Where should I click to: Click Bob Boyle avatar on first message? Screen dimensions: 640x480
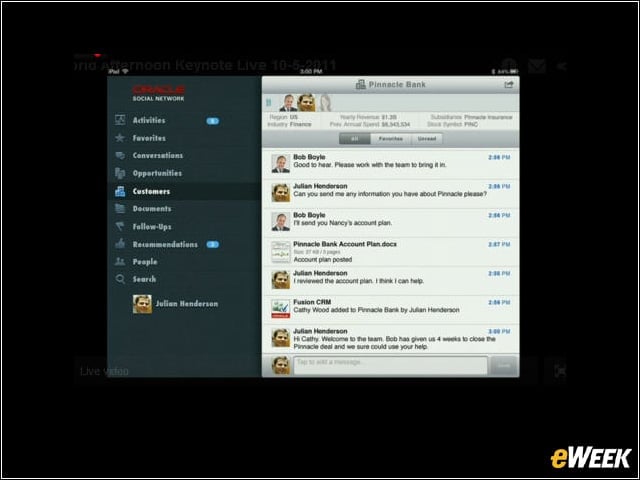tap(281, 164)
